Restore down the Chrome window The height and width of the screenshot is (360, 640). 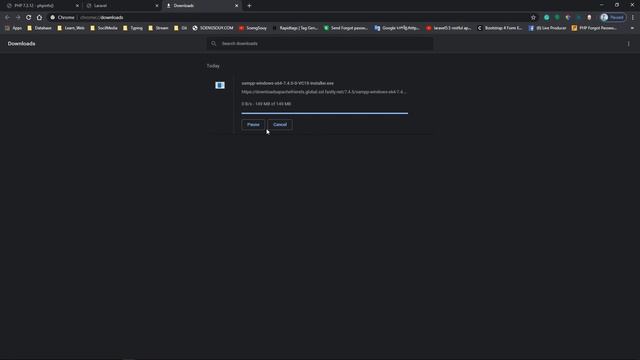coord(617,5)
